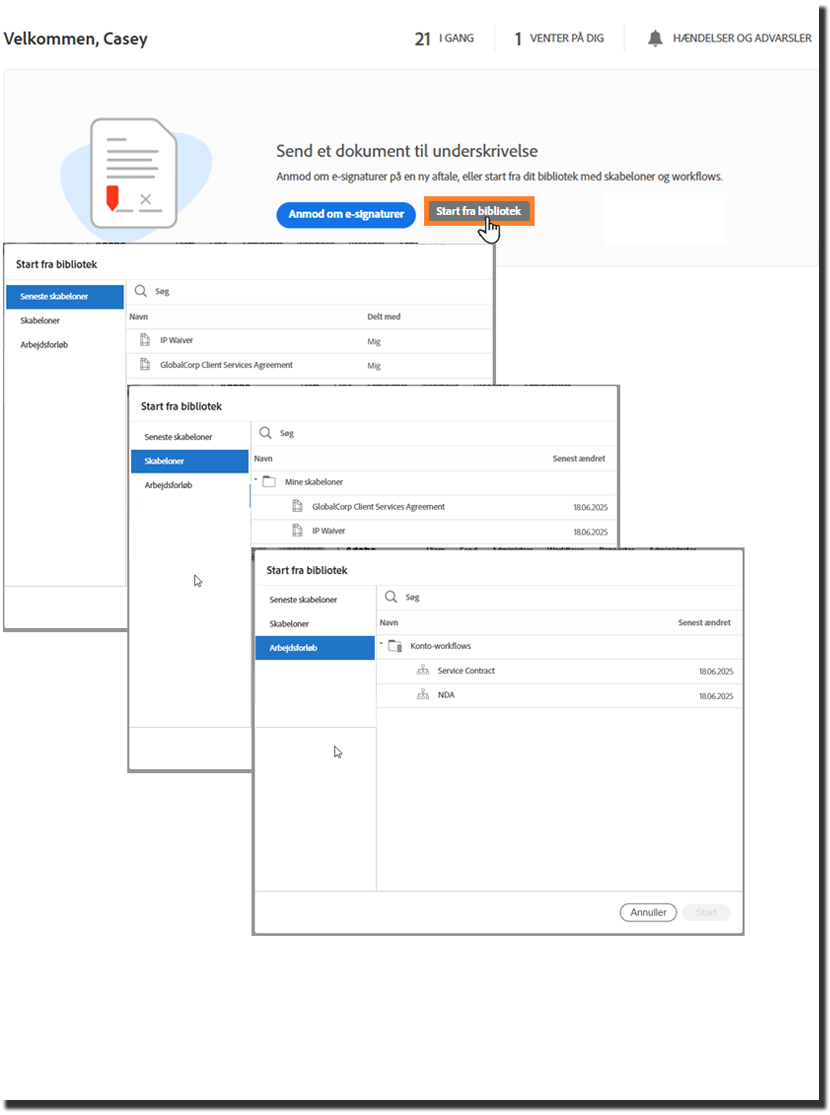Open the 21 I GANG agreements filter

(444, 39)
